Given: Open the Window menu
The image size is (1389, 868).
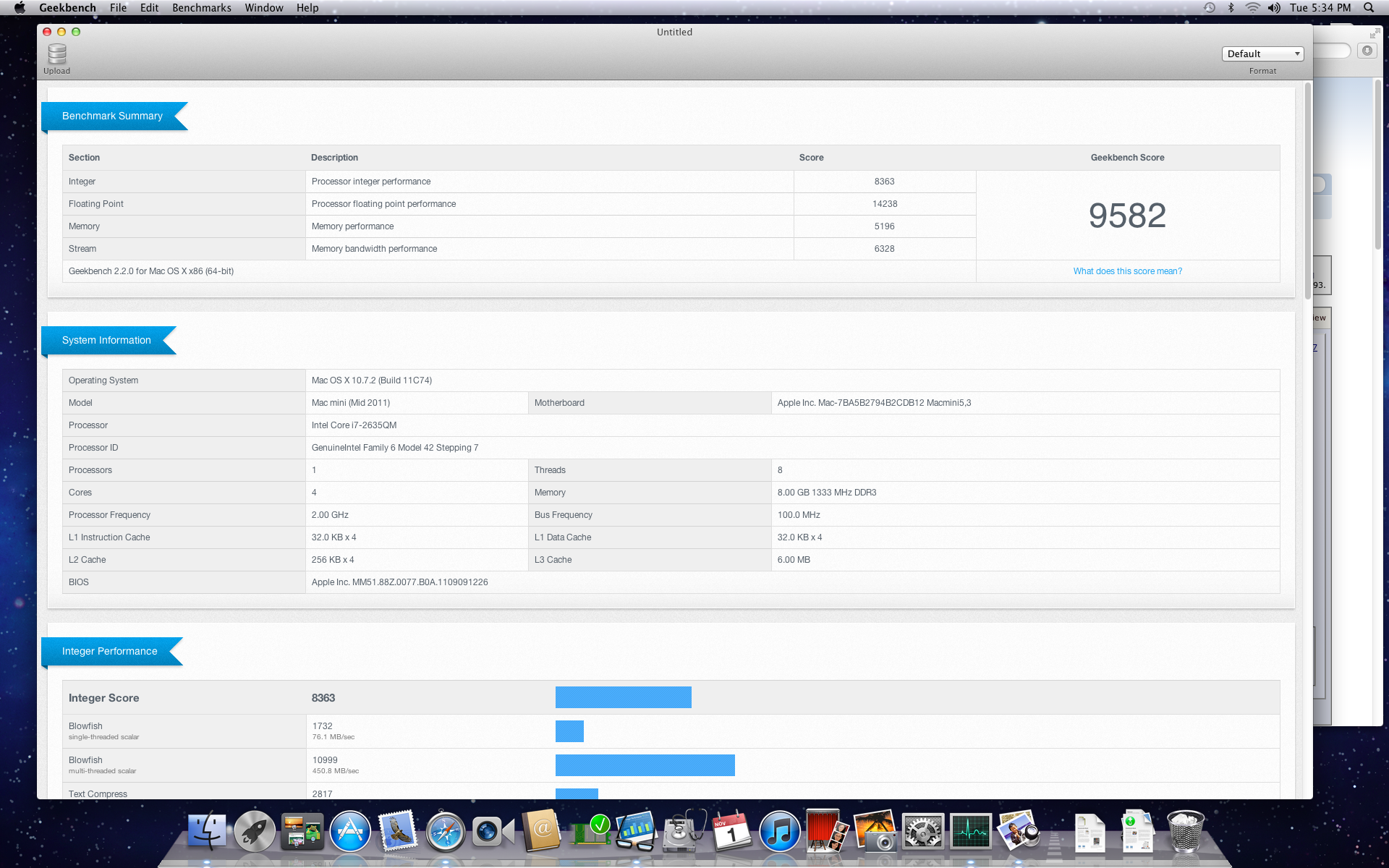Looking at the screenshot, I should click(x=264, y=7).
